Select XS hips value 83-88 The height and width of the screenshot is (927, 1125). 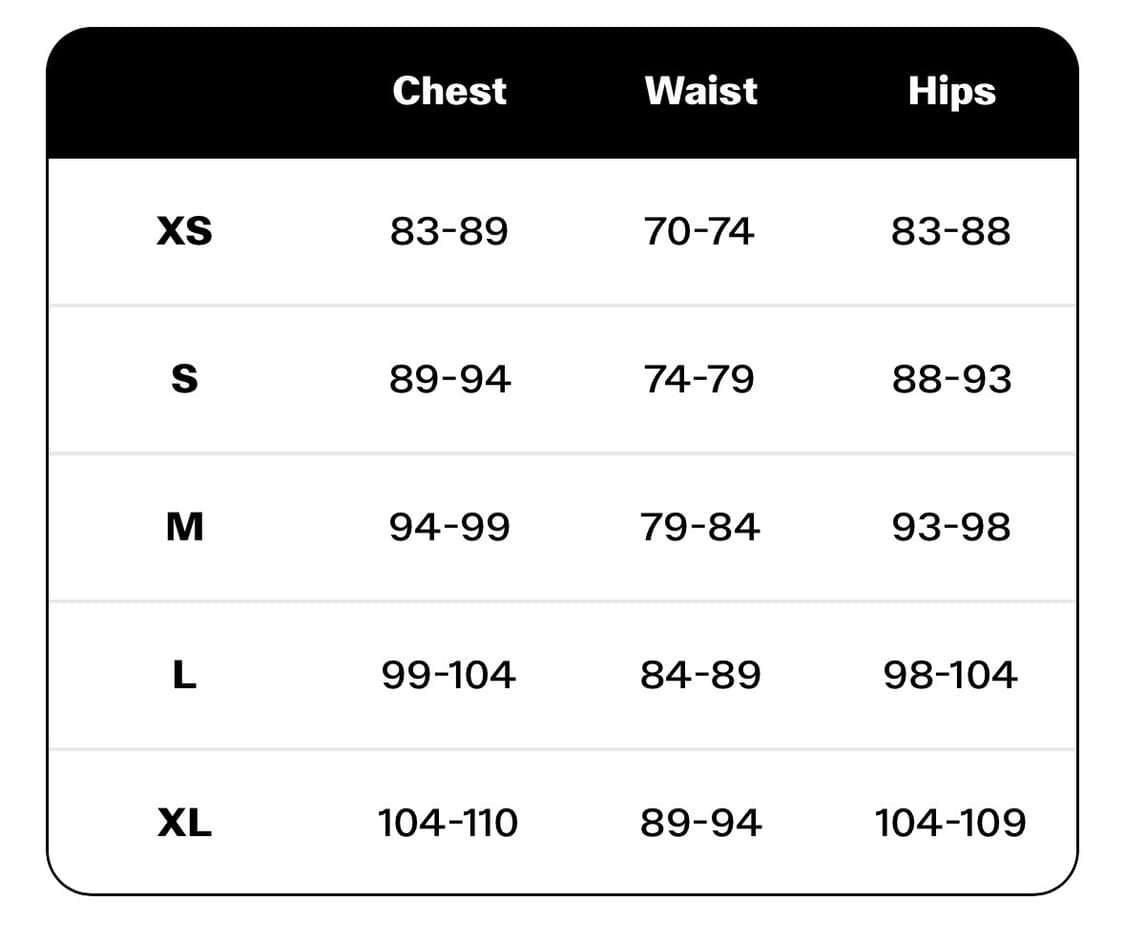(x=951, y=232)
